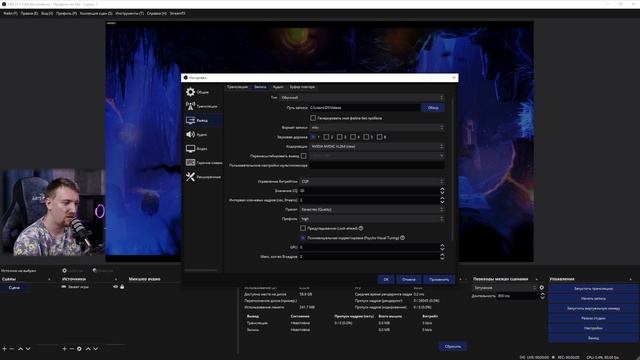Click Start Recording in Controls panel
Image resolution: width=640 pixels, height=360 pixels.
coord(593,298)
